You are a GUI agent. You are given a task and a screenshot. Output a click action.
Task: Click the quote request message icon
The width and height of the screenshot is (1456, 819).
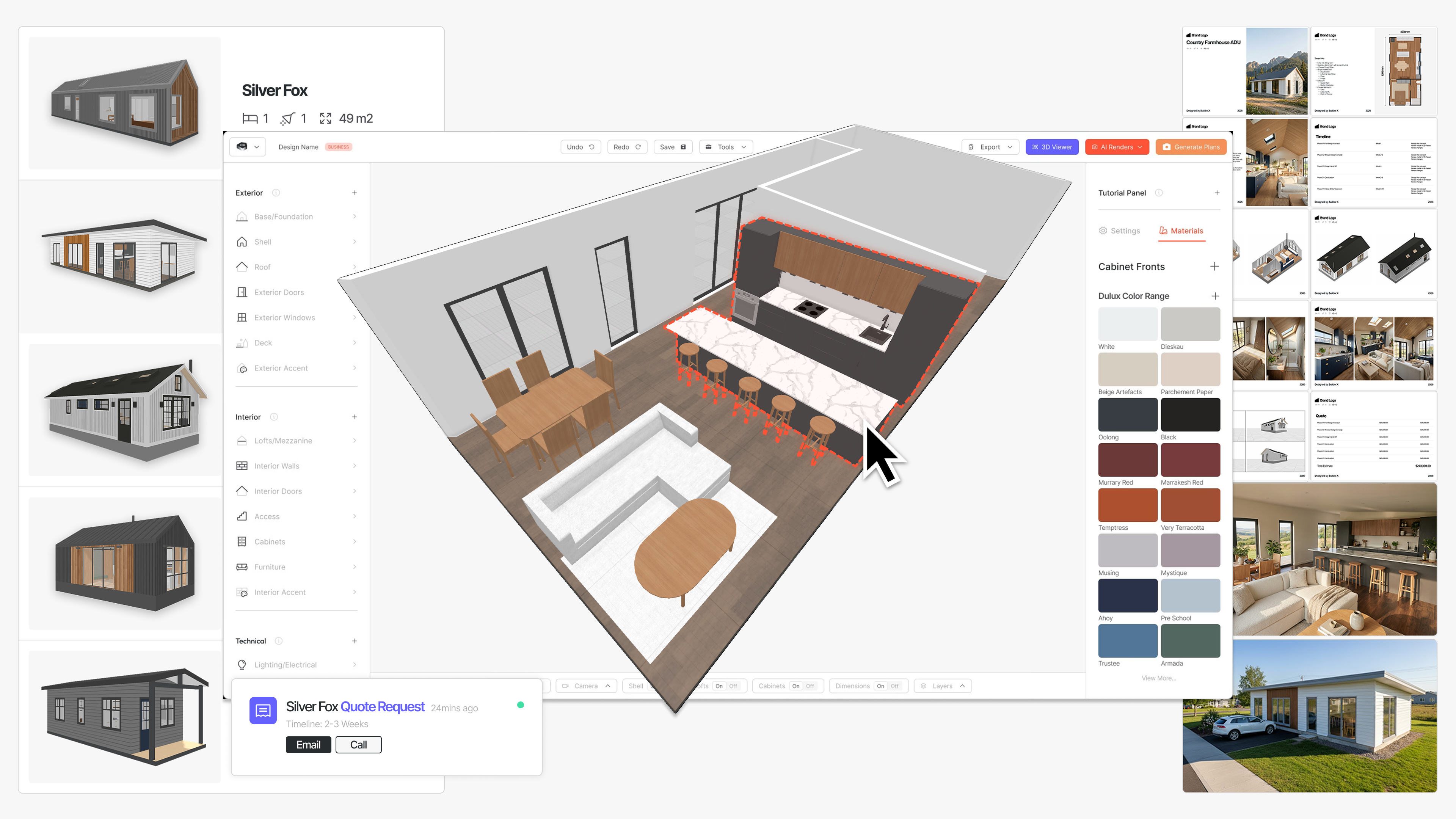point(263,711)
